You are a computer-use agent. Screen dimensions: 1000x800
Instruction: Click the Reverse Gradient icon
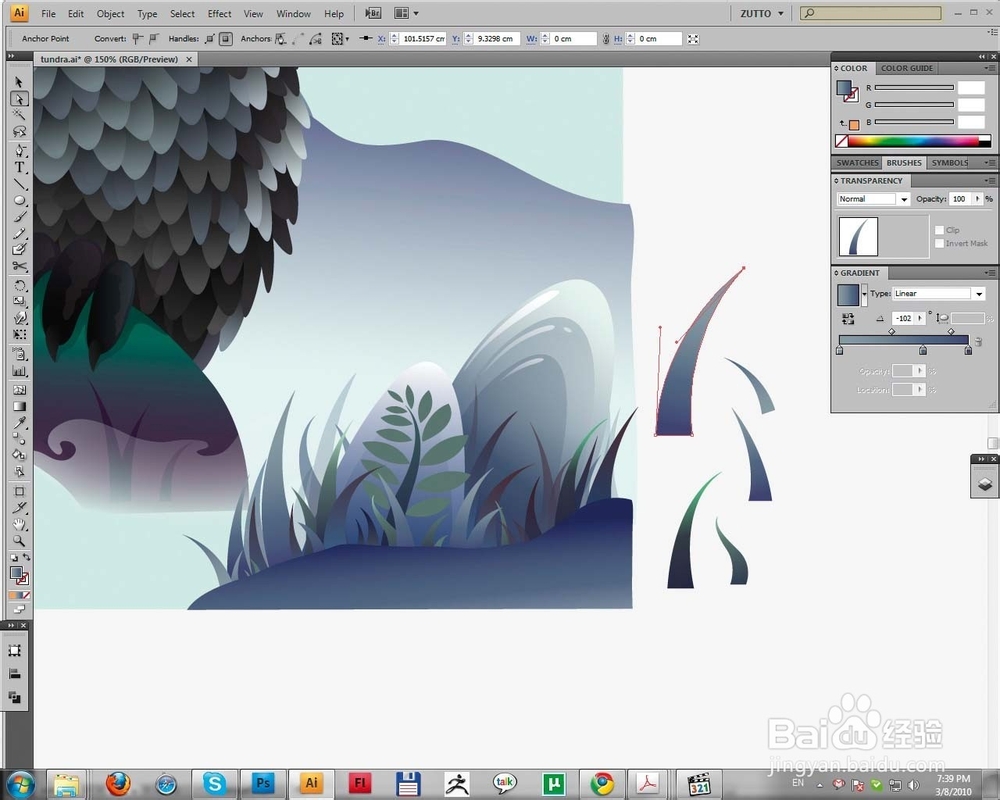tap(848, 318)
